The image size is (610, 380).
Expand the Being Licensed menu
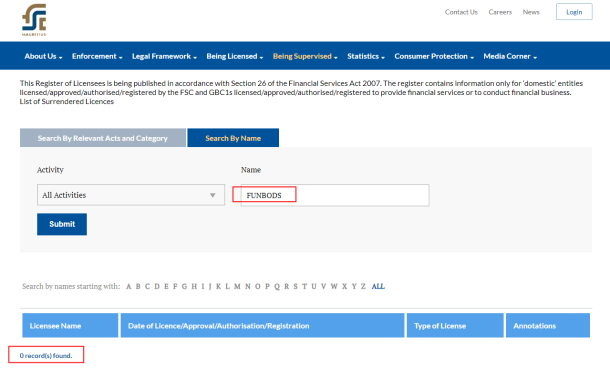pos(235,56)
